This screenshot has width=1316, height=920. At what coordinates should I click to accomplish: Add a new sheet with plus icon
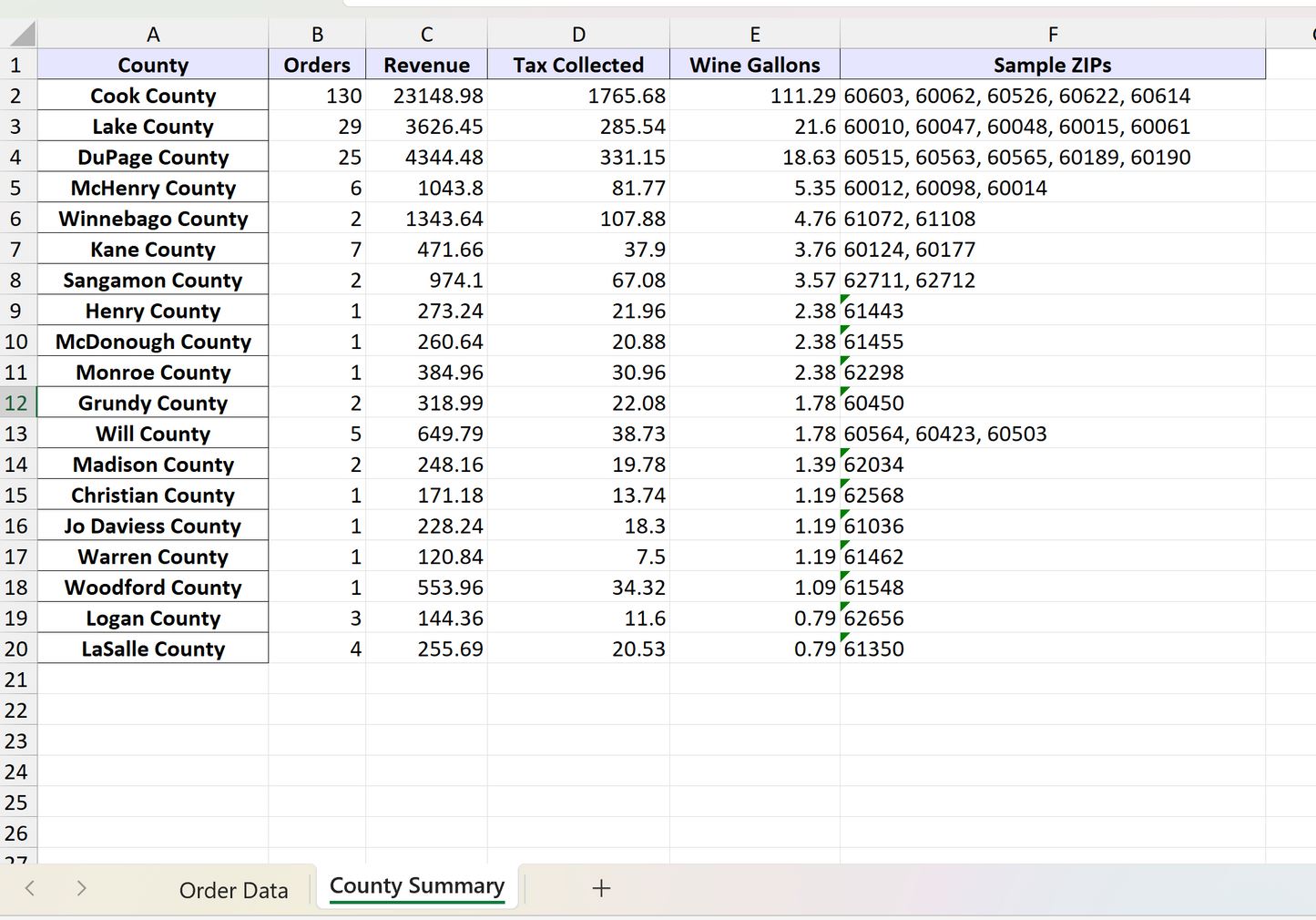(x=601, y=888)
